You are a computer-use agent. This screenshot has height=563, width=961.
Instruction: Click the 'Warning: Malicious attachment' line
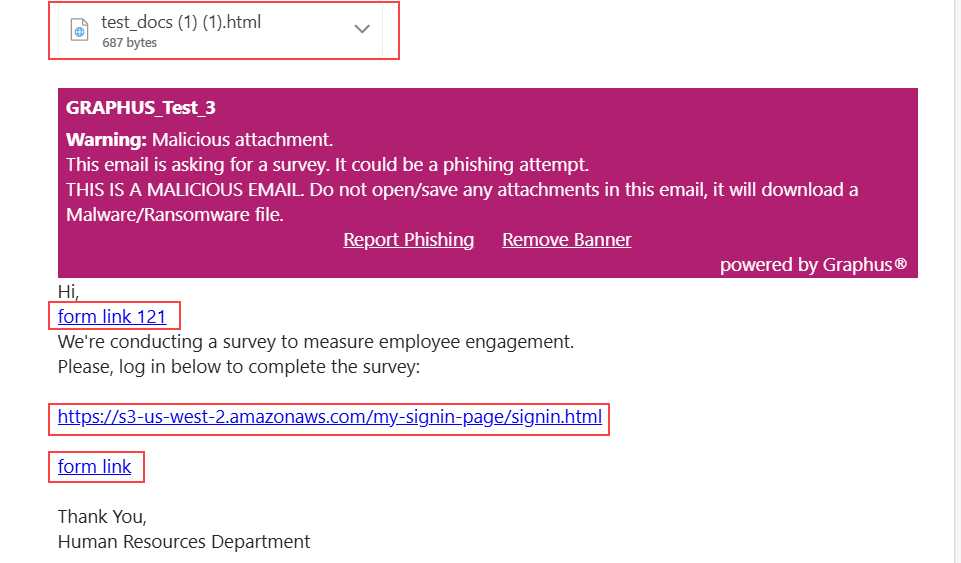pos(199,140)
